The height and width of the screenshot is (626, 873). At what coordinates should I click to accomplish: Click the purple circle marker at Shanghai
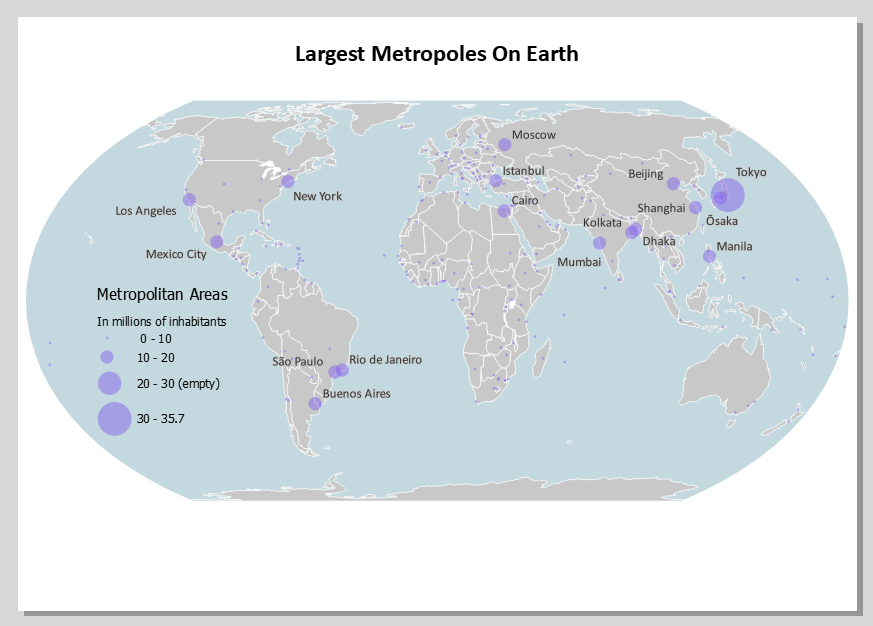(695, 208)
